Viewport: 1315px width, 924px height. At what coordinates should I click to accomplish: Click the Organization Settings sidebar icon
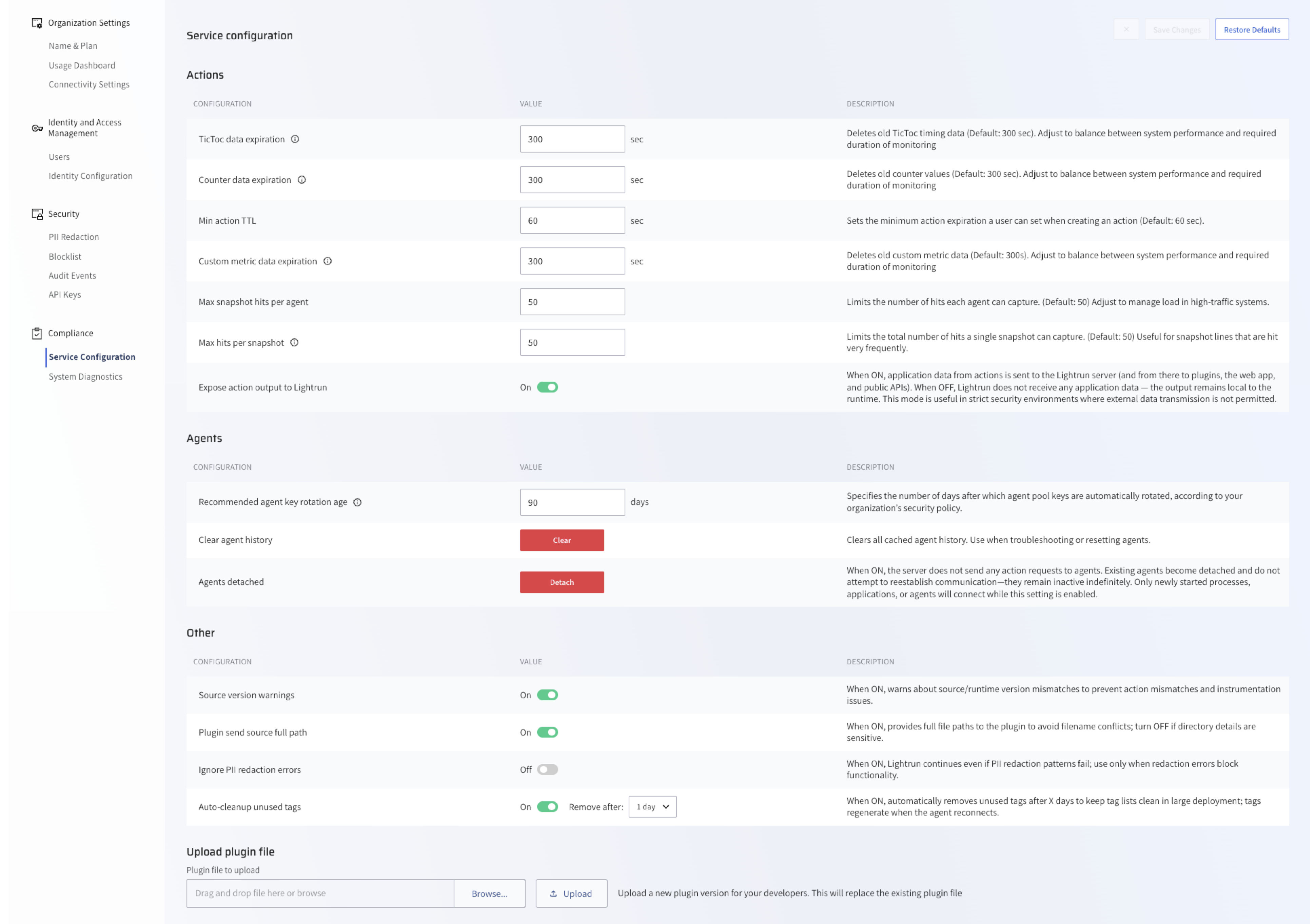coord(37,23)
